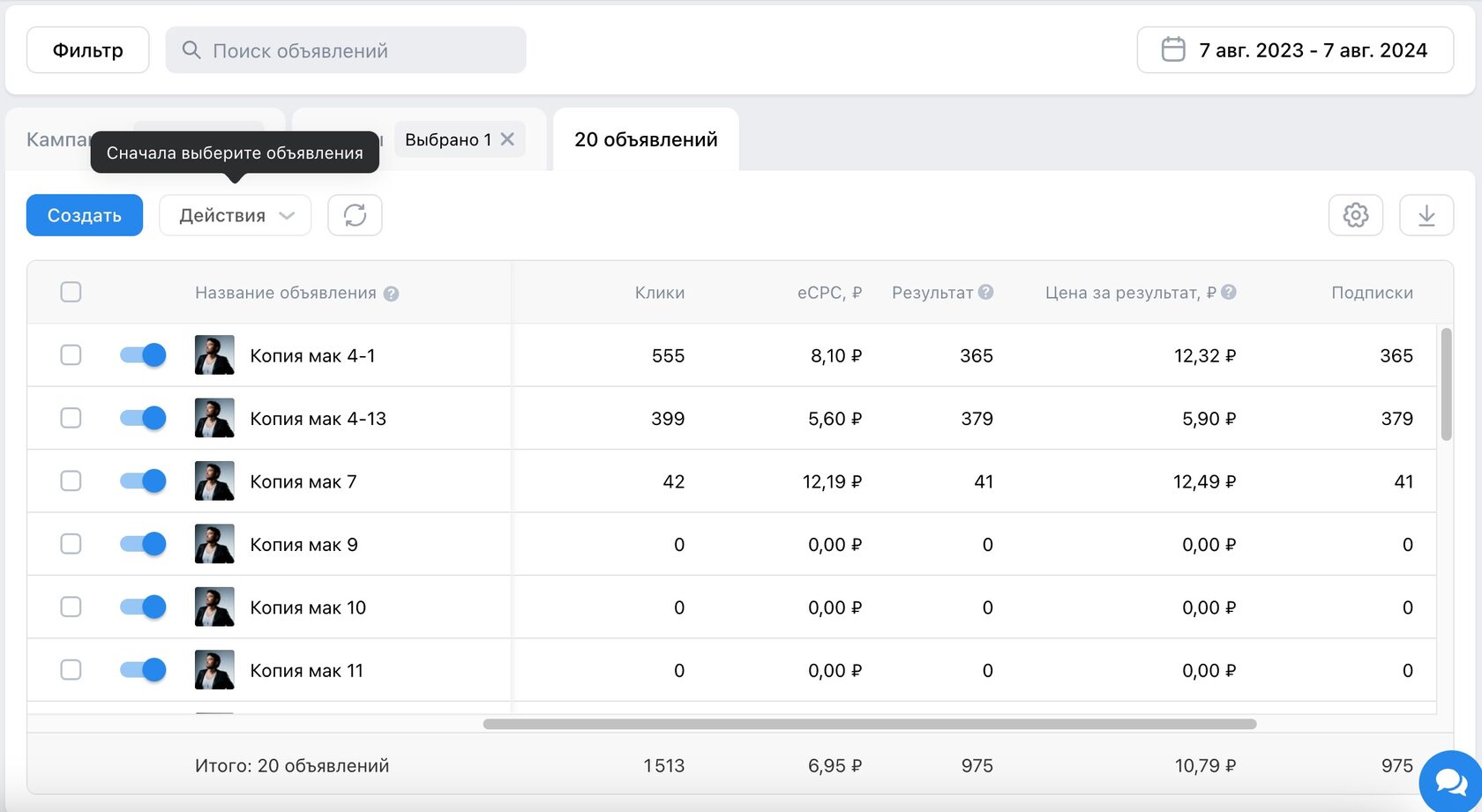This screenshot has width=1482, height=812.
Task: Click the total clicks value 1513
Action: [663, 765]
